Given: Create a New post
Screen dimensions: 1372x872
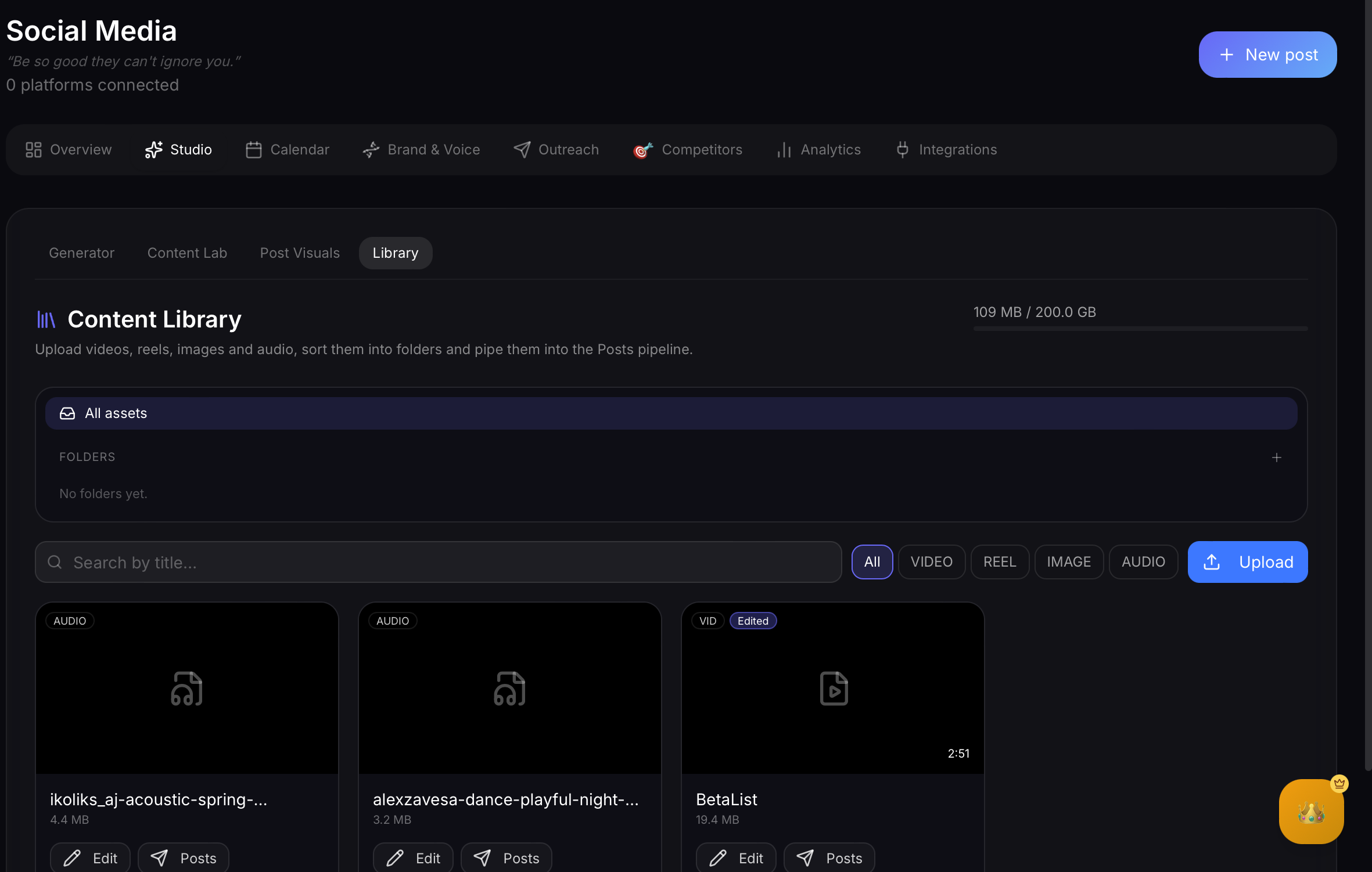Looking at the screenshot, I should tap(1267, 55).
